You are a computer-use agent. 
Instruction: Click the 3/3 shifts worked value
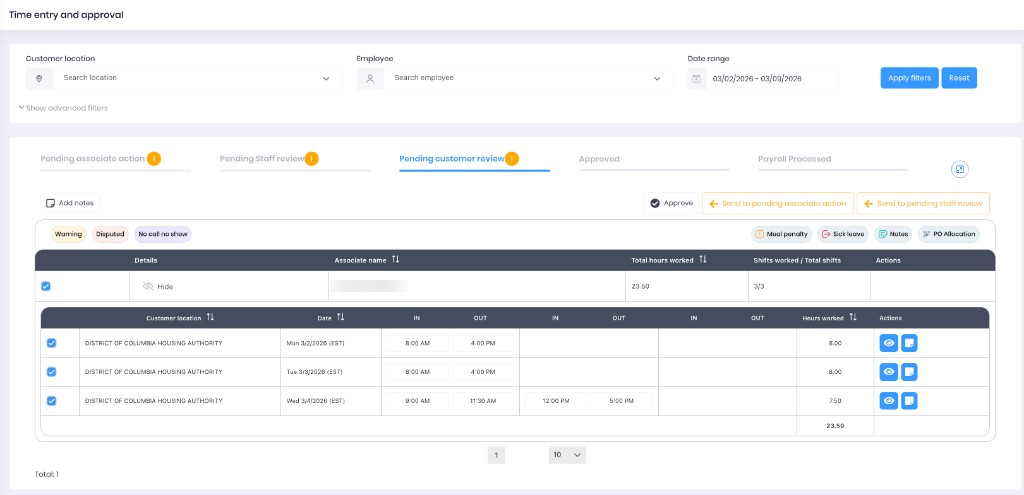758,286
